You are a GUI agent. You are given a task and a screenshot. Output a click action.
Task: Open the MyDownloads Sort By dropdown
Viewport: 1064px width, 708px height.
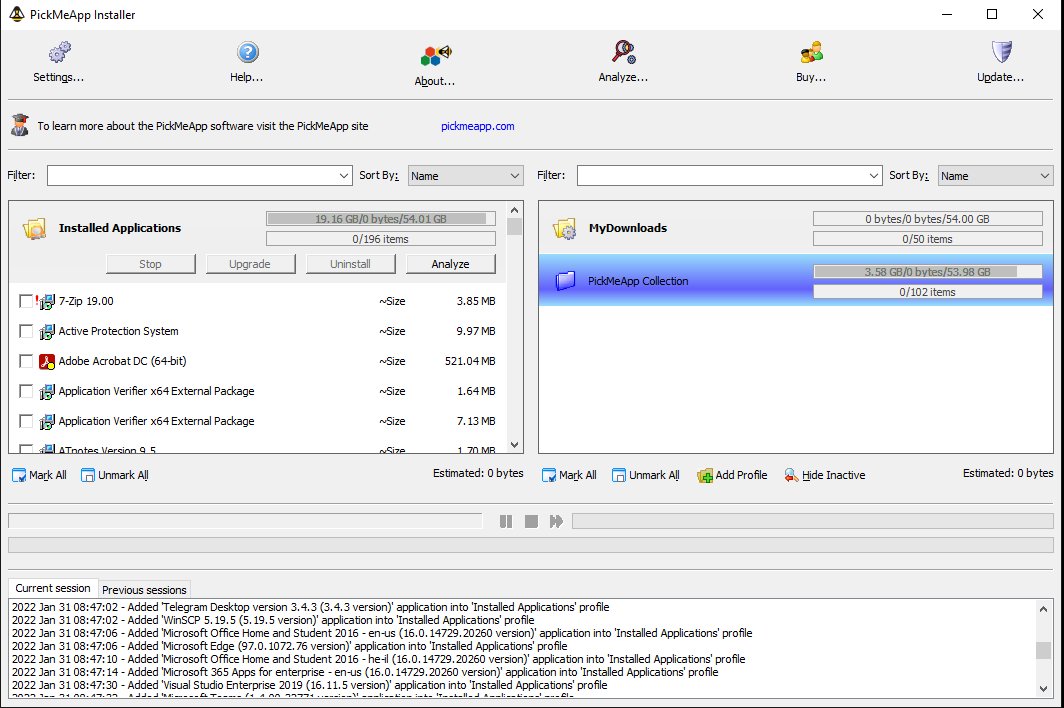(x=995, y=176)
